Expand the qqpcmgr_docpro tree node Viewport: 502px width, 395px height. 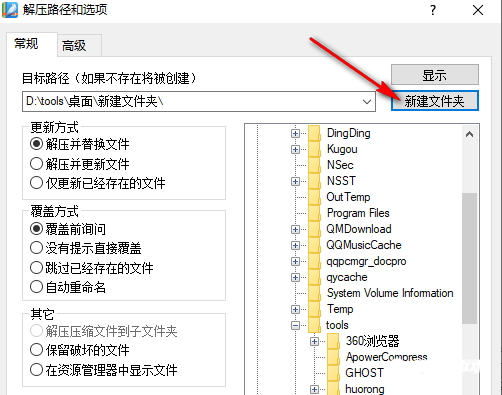click(295, 261)
